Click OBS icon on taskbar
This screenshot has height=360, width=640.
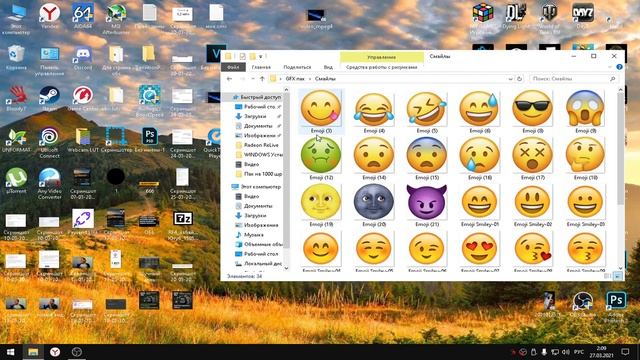pyautogui.click(x=77, y=352)
